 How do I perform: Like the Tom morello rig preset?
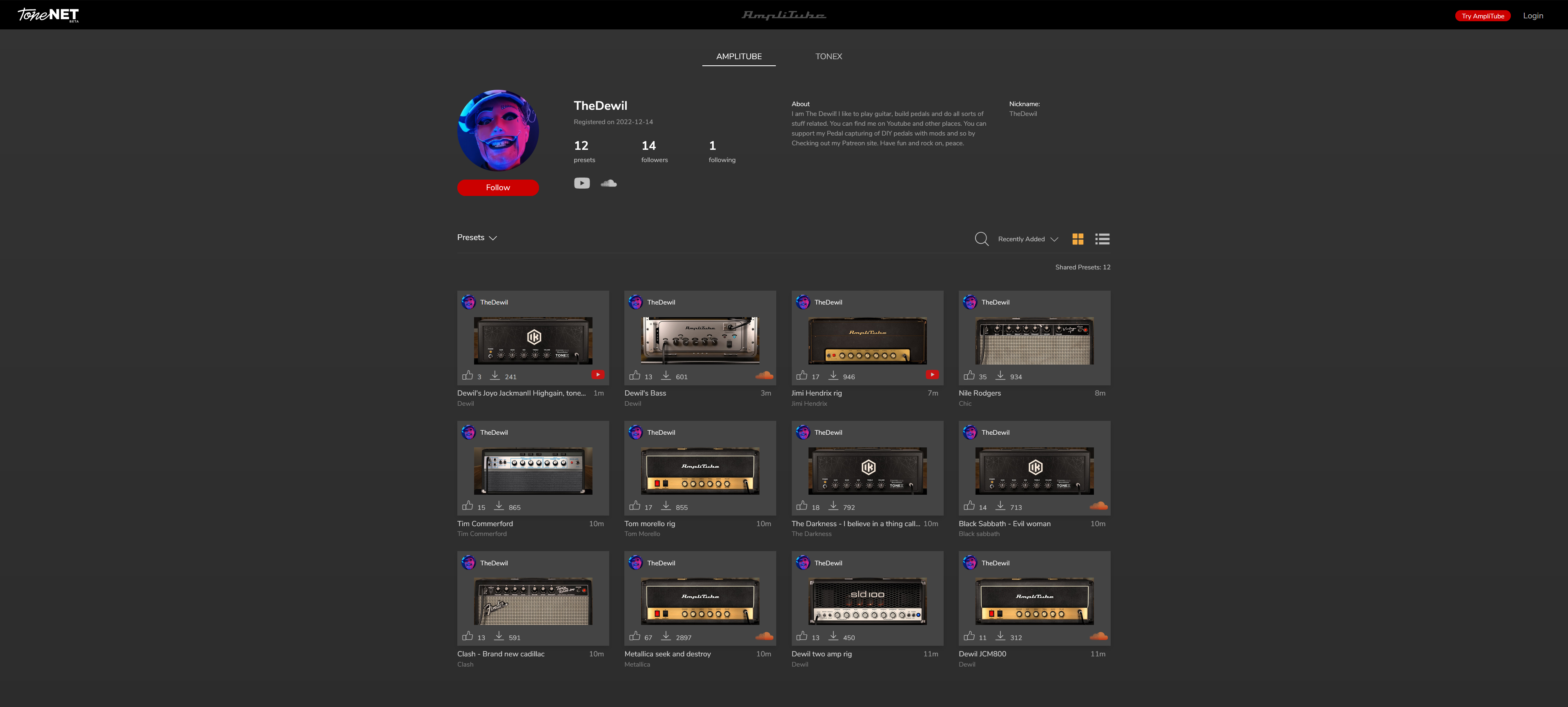point(635,506)
